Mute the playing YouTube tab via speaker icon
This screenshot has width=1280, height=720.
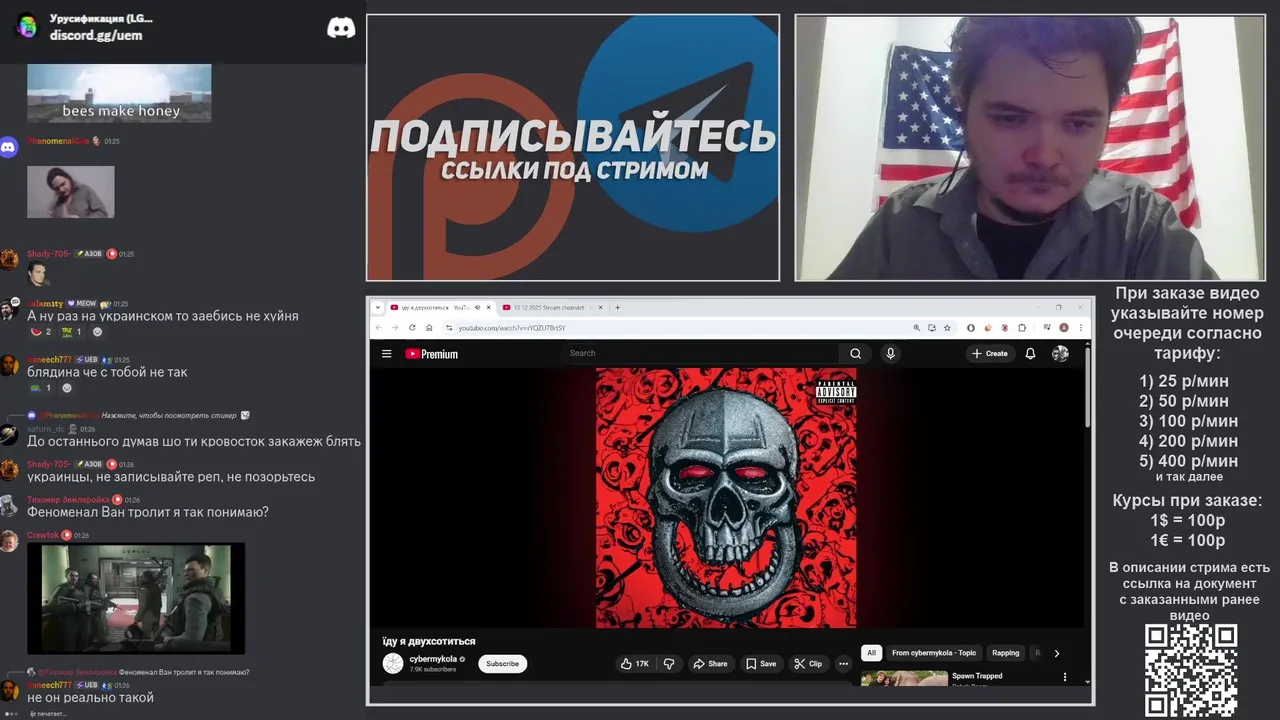click(x=477, y=307)
